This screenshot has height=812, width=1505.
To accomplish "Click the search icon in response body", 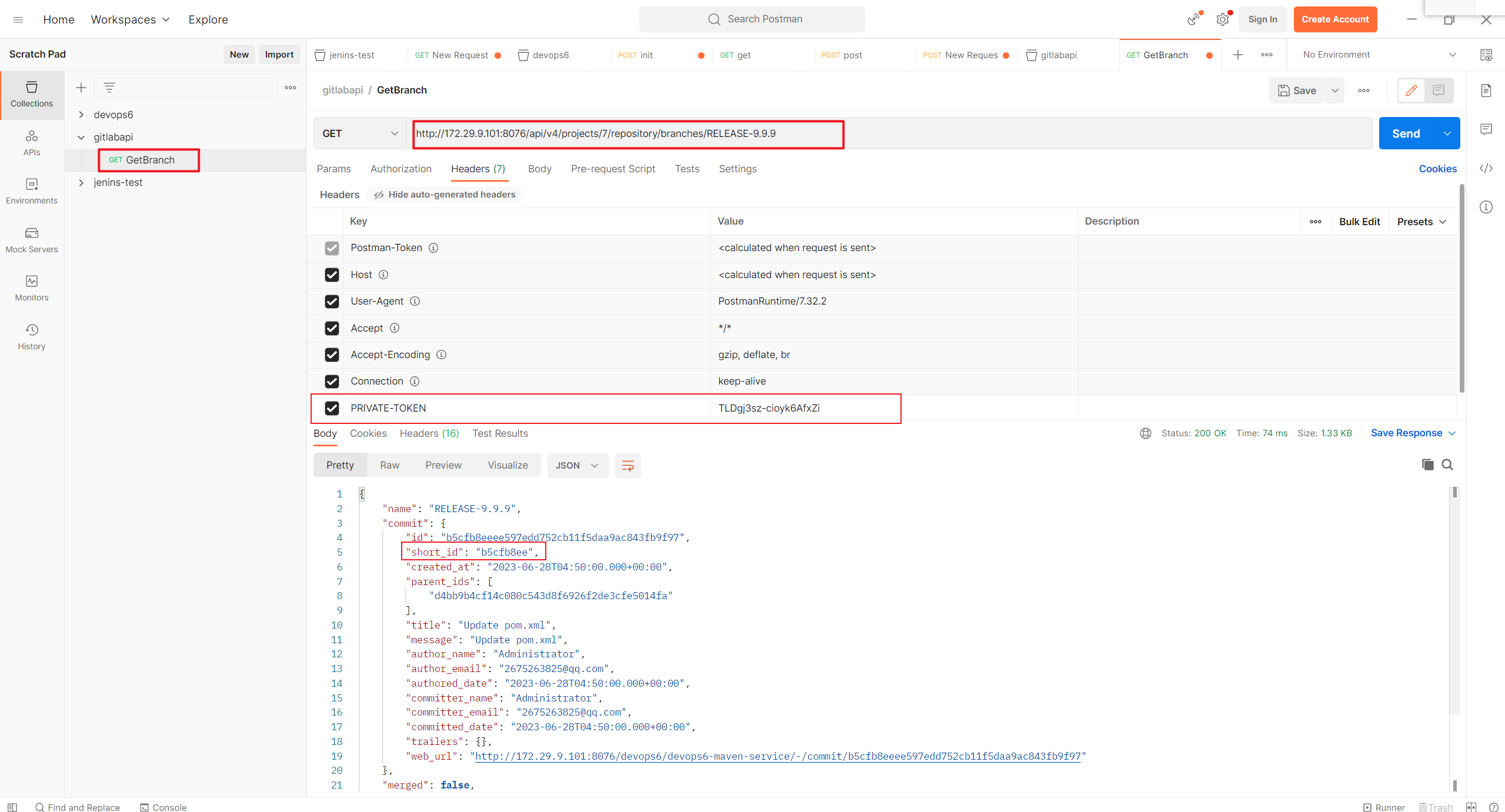I will (1447, 465).
